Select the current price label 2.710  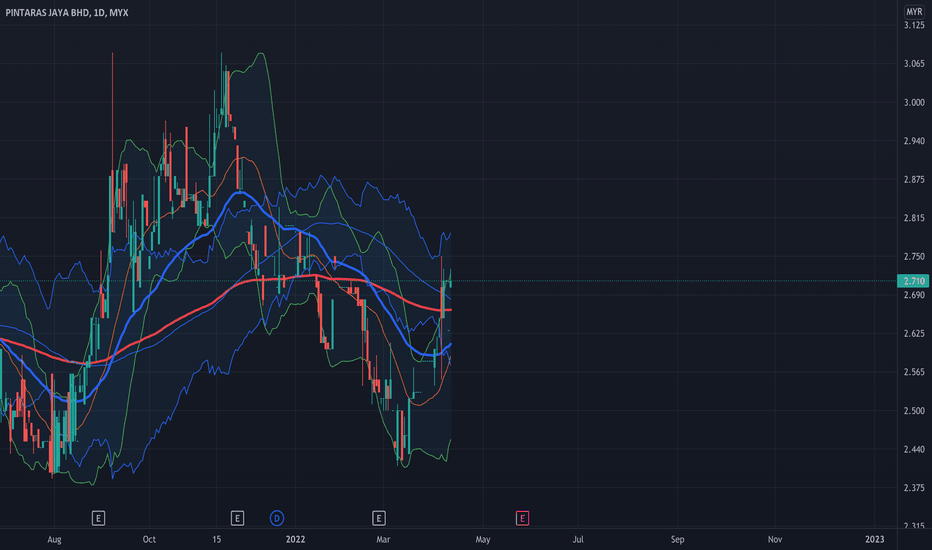coord(913,281)
